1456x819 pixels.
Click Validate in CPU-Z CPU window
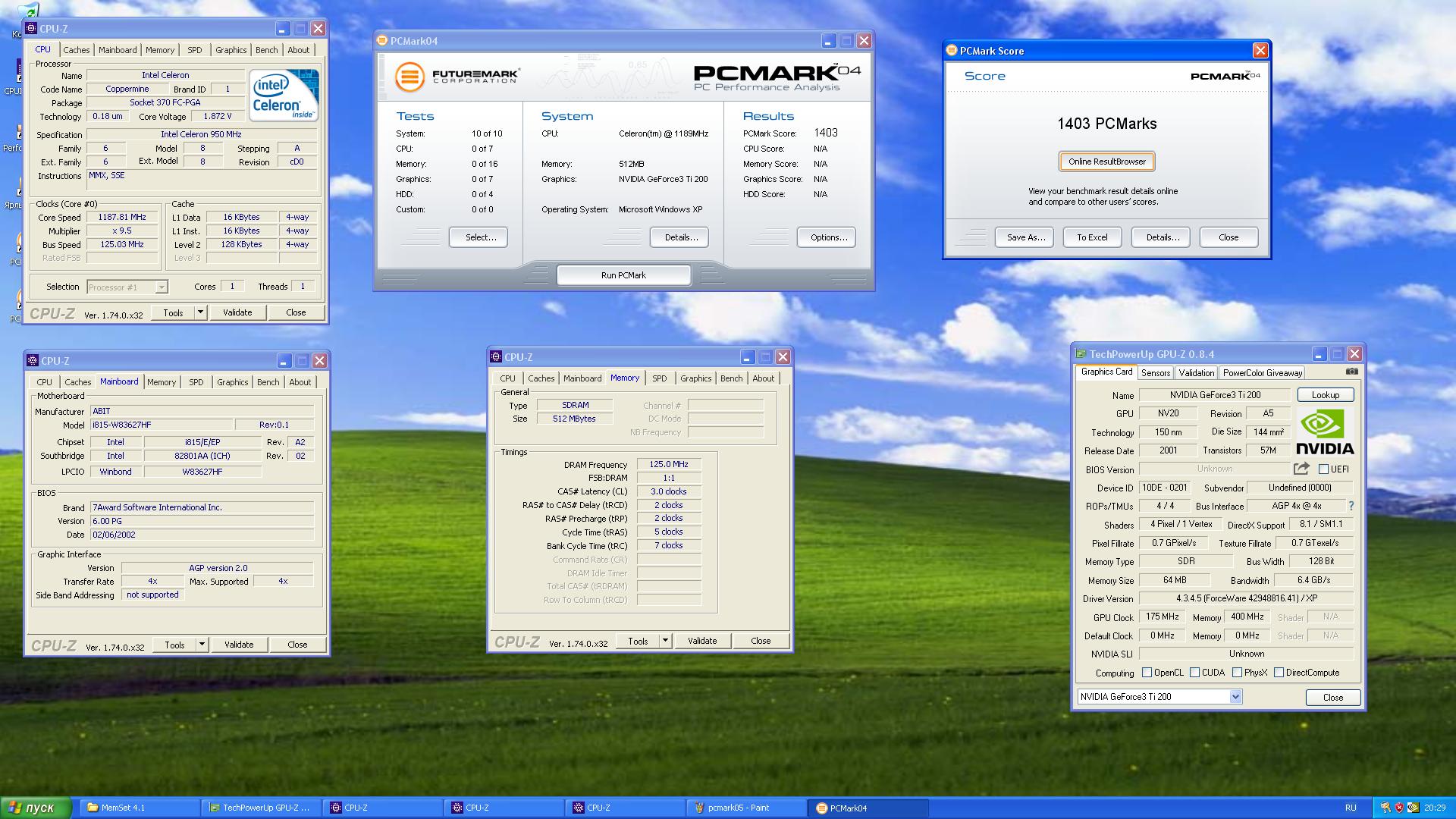[237, 312]
